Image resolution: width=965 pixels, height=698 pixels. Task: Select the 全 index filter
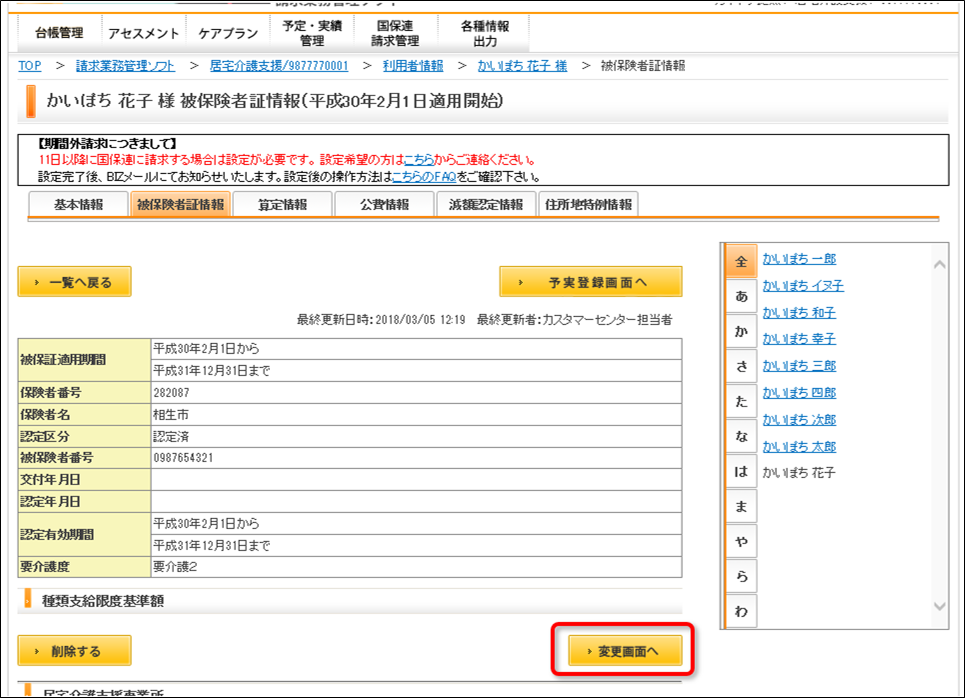[x=742, y=262]
